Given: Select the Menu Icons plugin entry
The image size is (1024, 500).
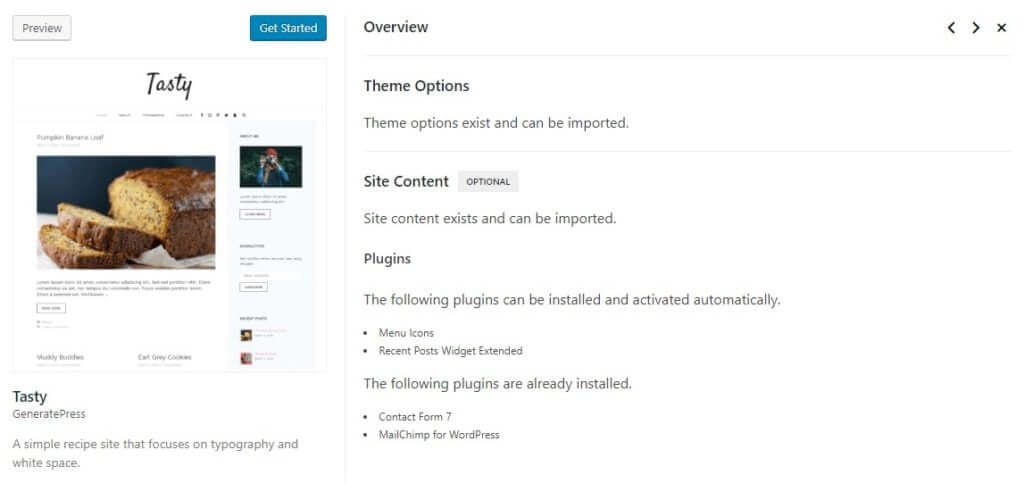Looking at the screenshot, I should tap(406, 333).
